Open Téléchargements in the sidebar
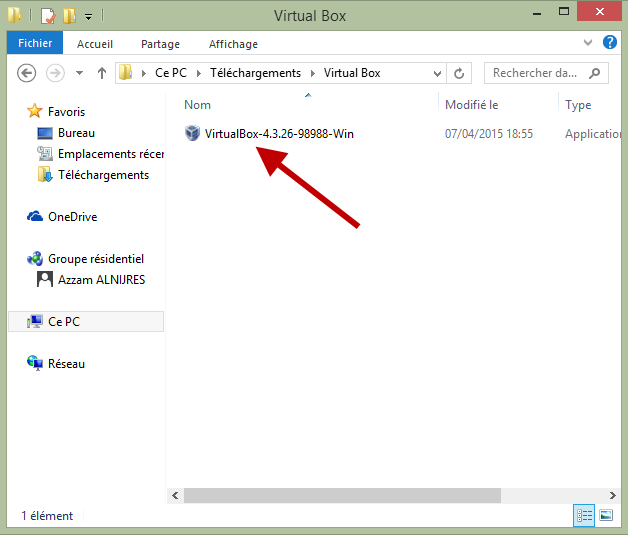The width and height of the screenshot is (628, 535). click(103, 175)
